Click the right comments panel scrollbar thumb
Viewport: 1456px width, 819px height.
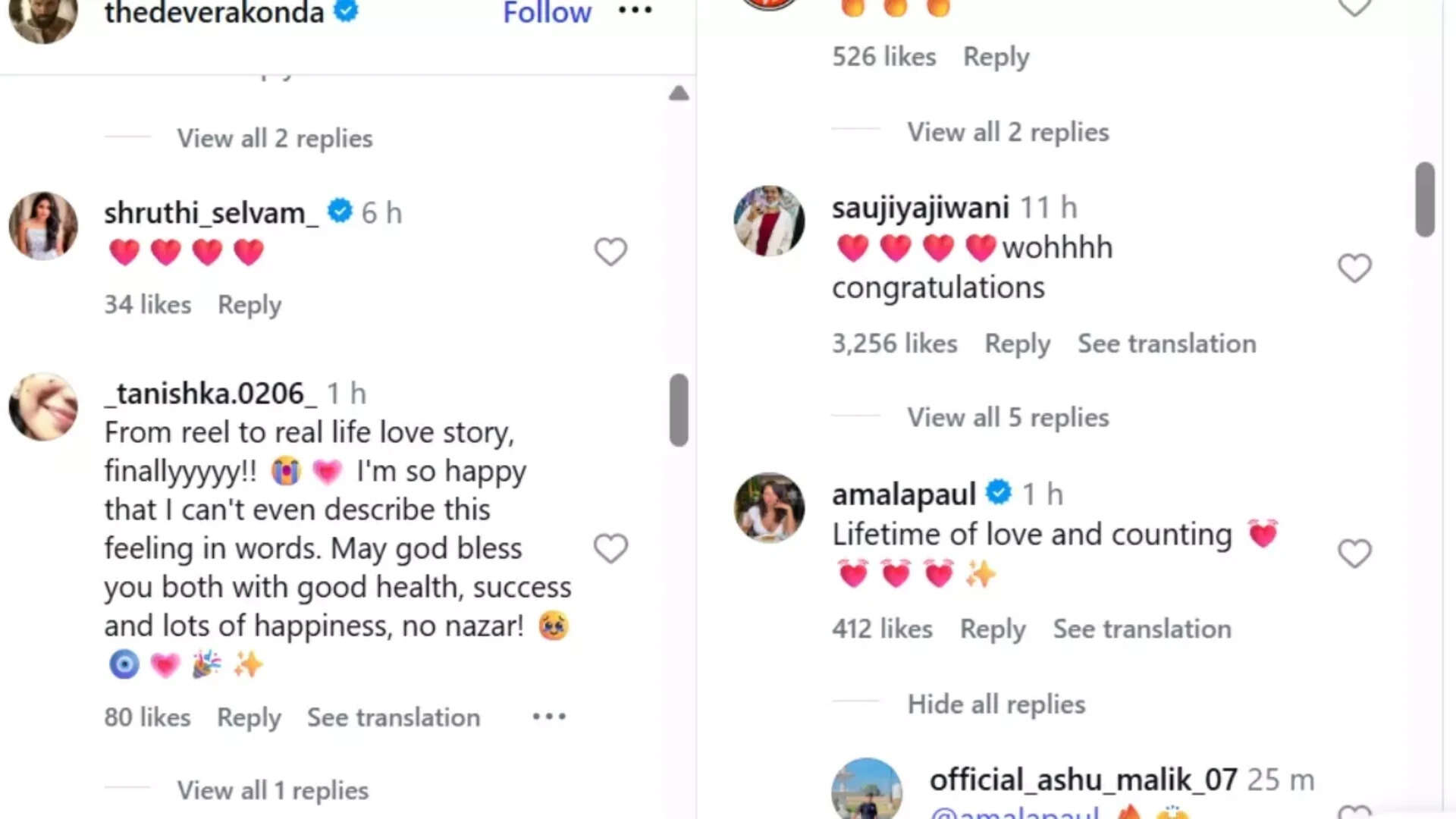click(x=1425, y=199)
